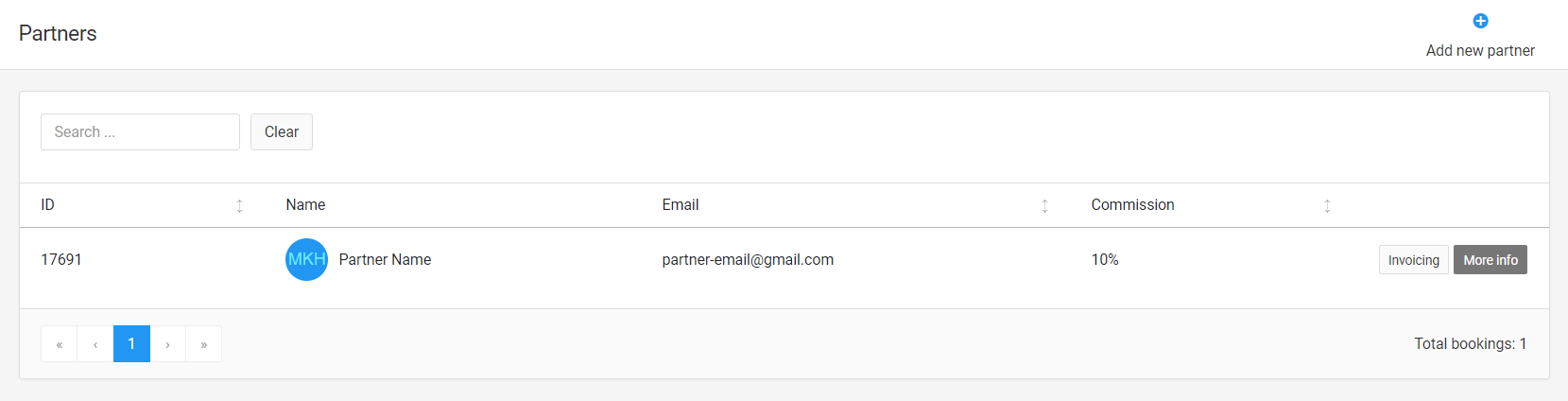The width and height of the screenshot is (1568, 401).
Task: Click the Name column header
Action: pyautogui.click(x=305, y=205)
